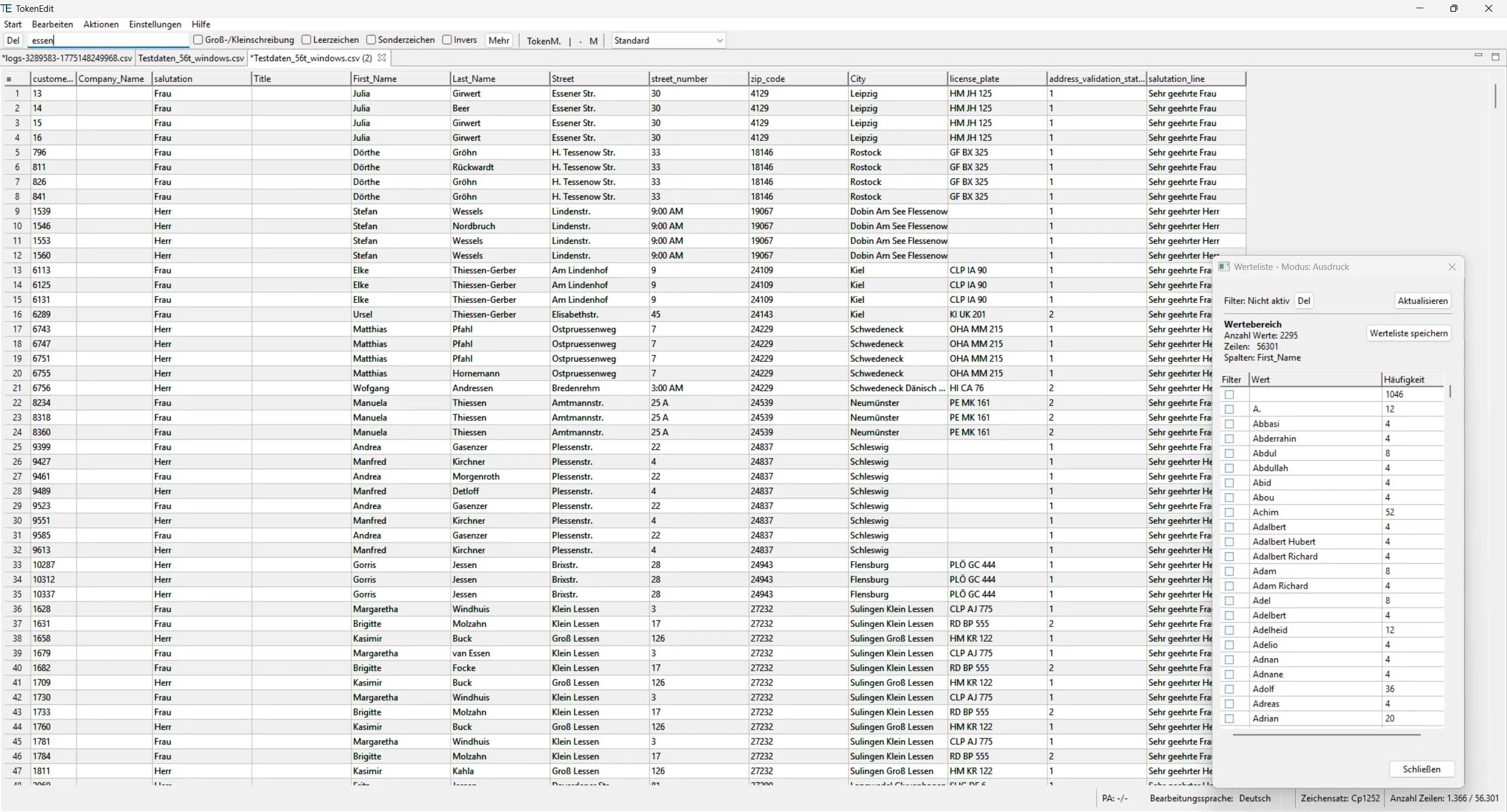This screenshot has width=1507, height=812.
Task: Minimize the document area using the minimize icon
Action: [1478, 56]
